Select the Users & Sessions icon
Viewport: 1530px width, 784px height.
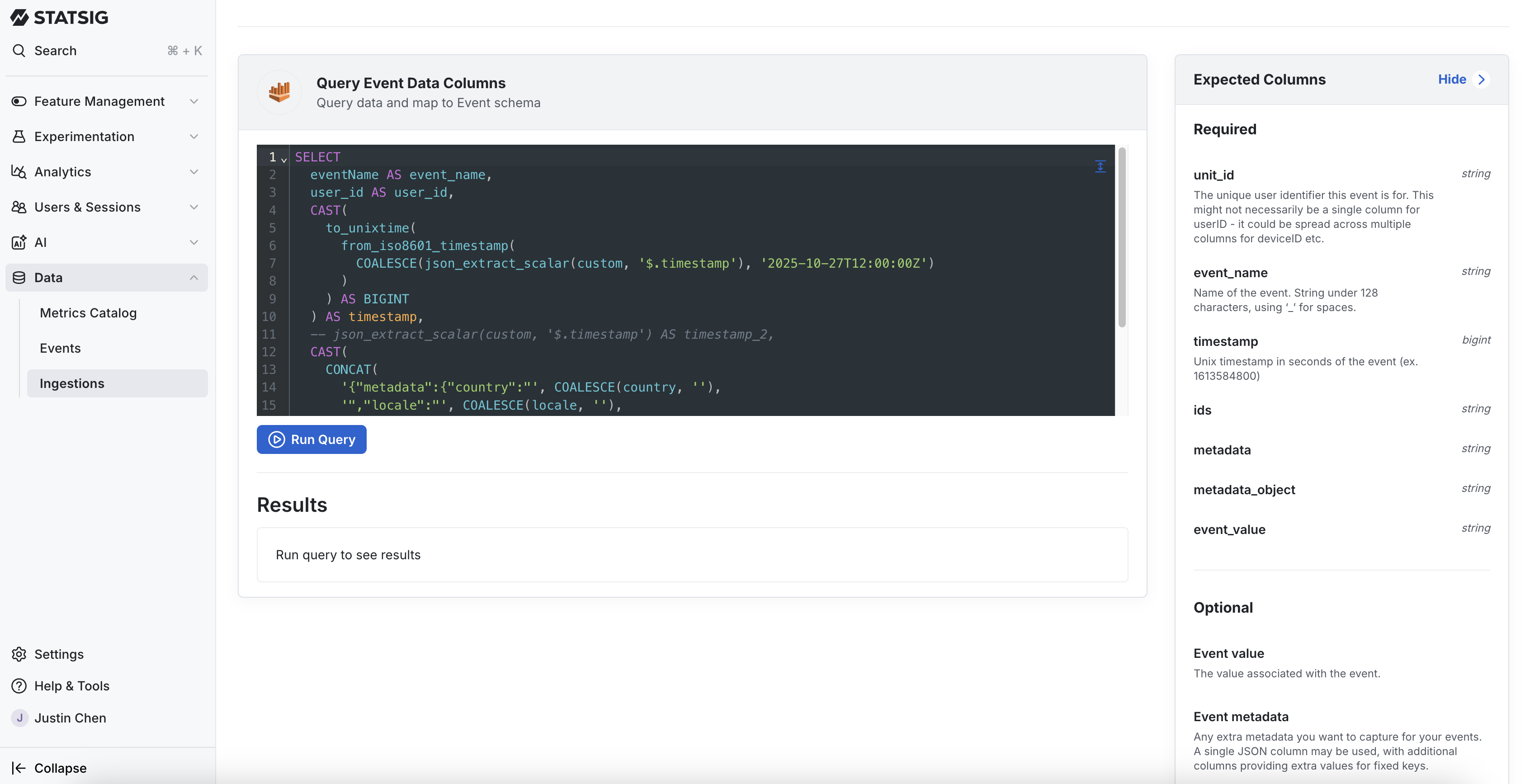pyautogui.click(x=19, y=207)
